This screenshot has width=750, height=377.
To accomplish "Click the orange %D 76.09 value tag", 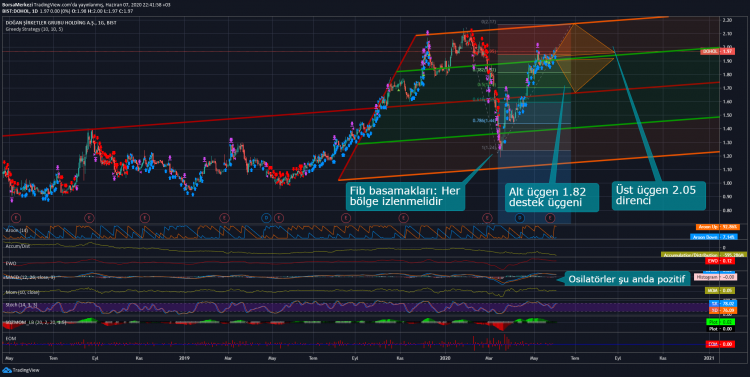I will pyautogui.click(x=722, y=310).
